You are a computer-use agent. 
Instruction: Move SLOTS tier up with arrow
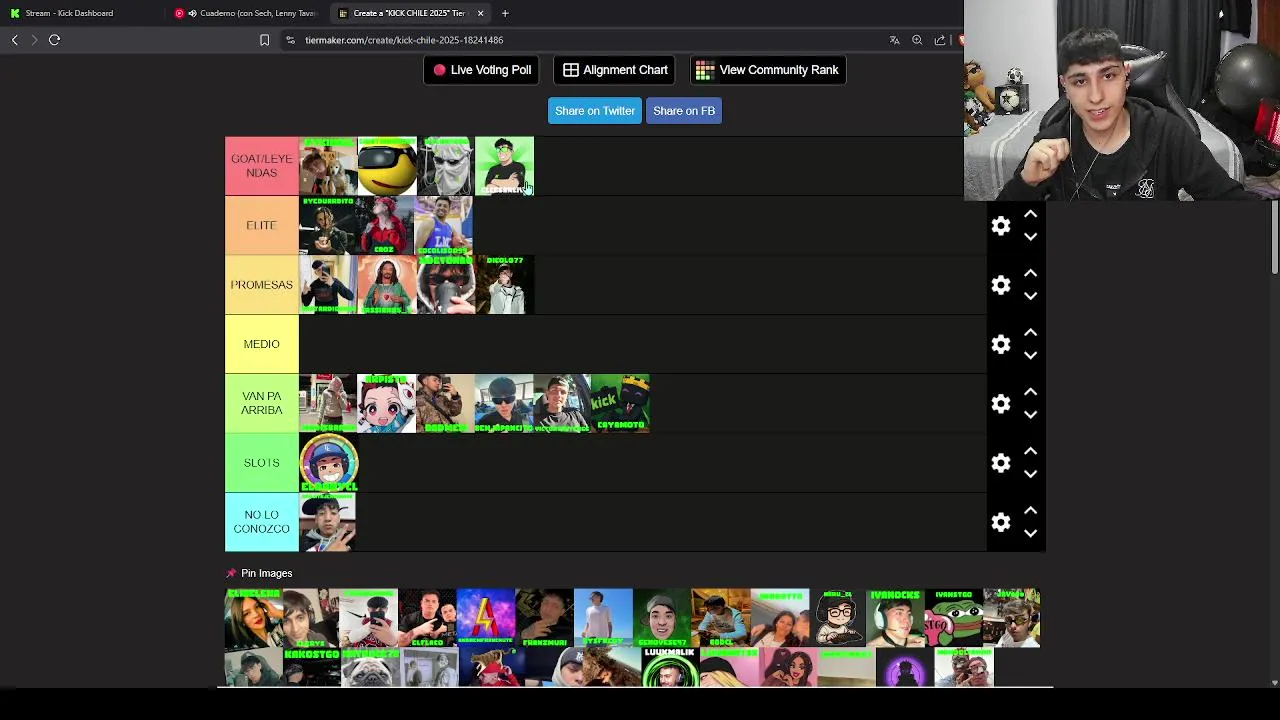pyautogui.click(x=1030, y=451)
